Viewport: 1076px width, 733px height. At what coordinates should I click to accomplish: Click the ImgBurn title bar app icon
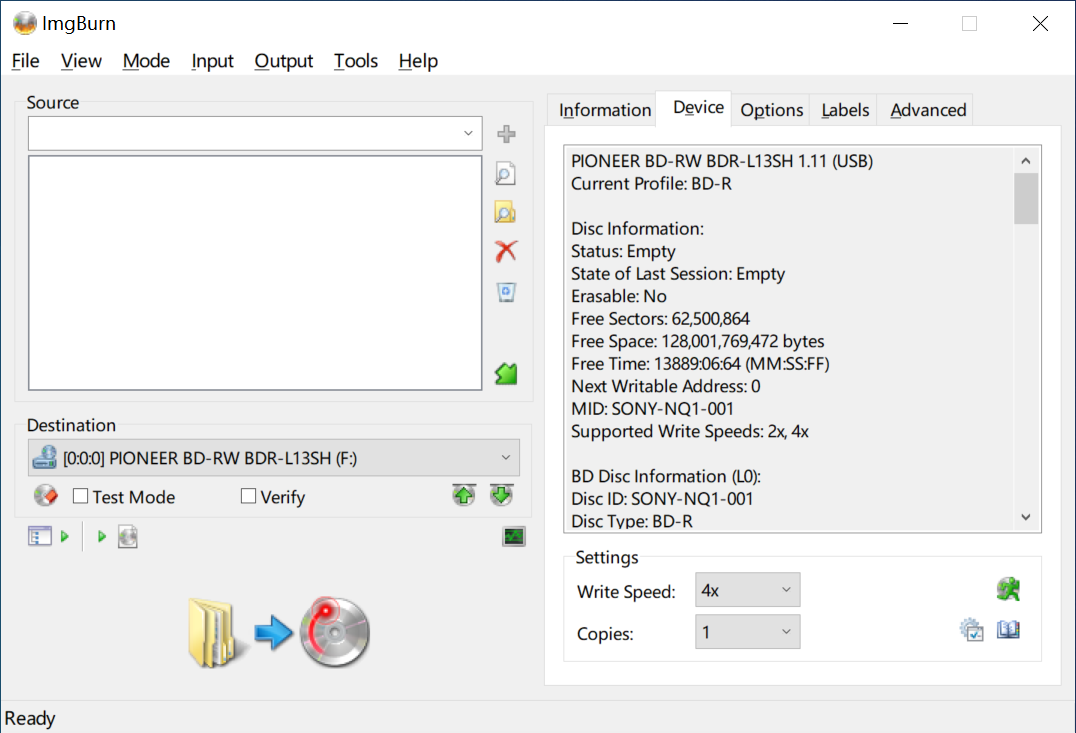pyautogui.click(x=25, y=23)
